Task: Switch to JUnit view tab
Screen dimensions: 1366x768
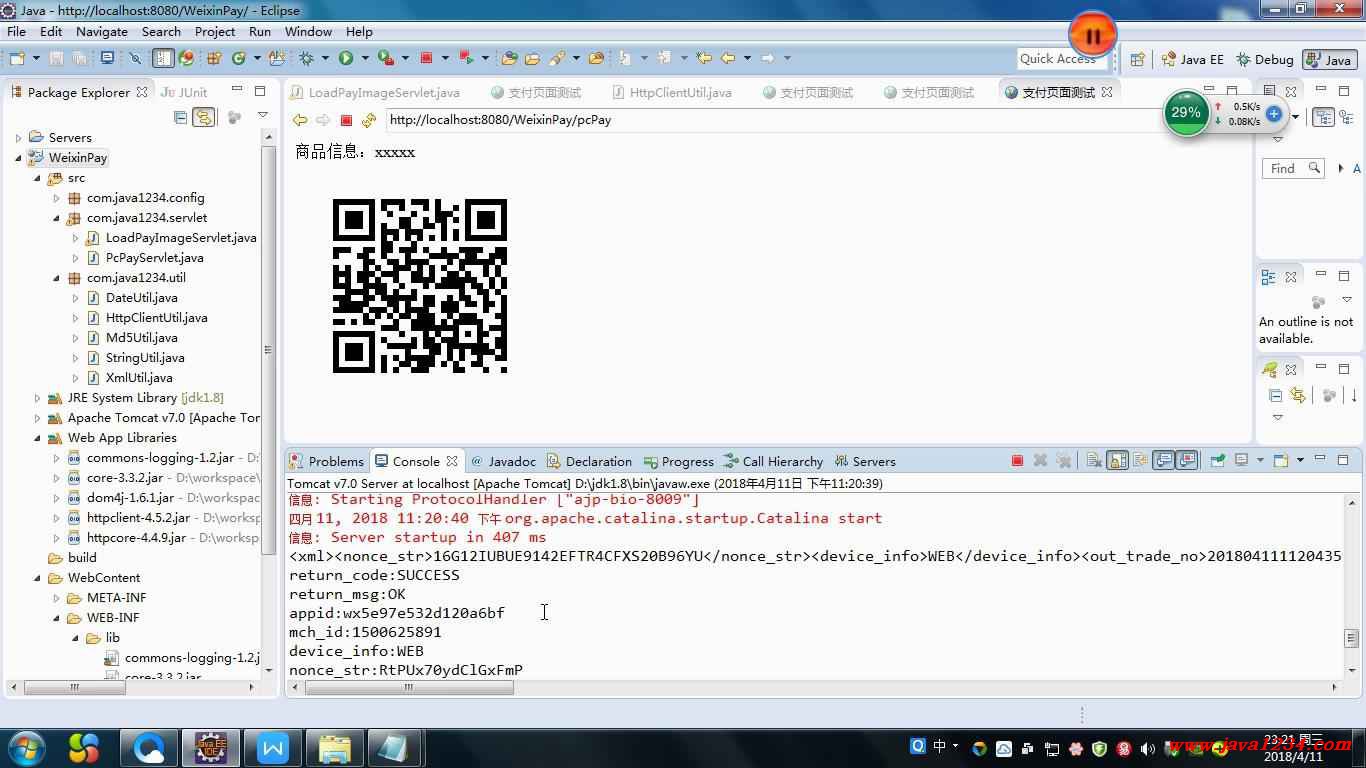Action: 184,92
